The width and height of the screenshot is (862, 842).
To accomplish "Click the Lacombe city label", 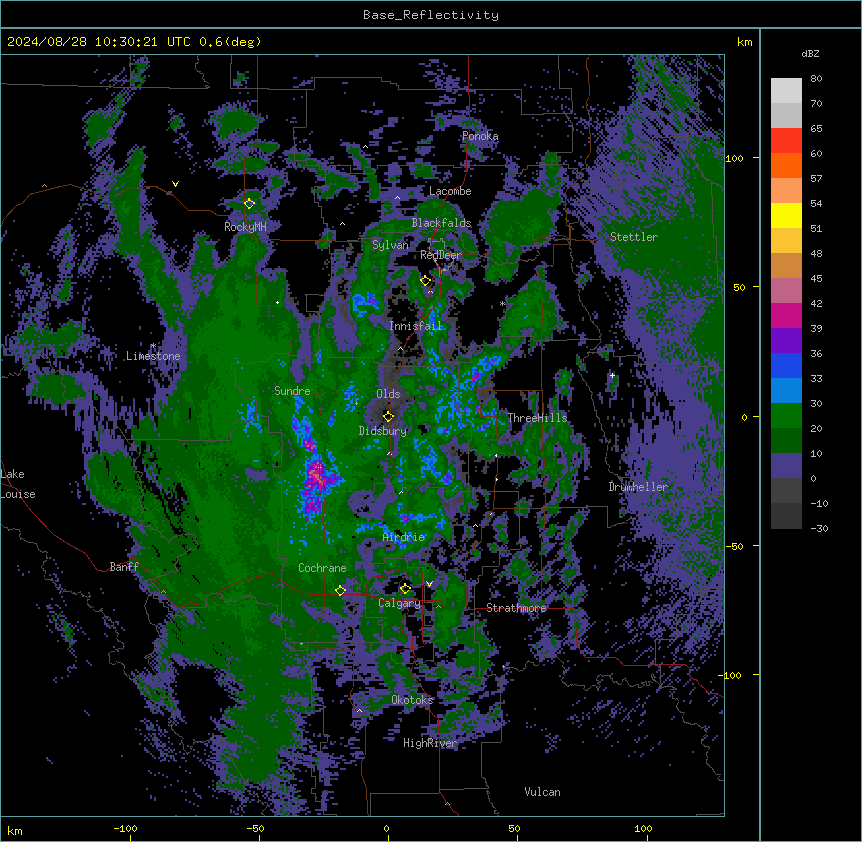I will (450, 191).
